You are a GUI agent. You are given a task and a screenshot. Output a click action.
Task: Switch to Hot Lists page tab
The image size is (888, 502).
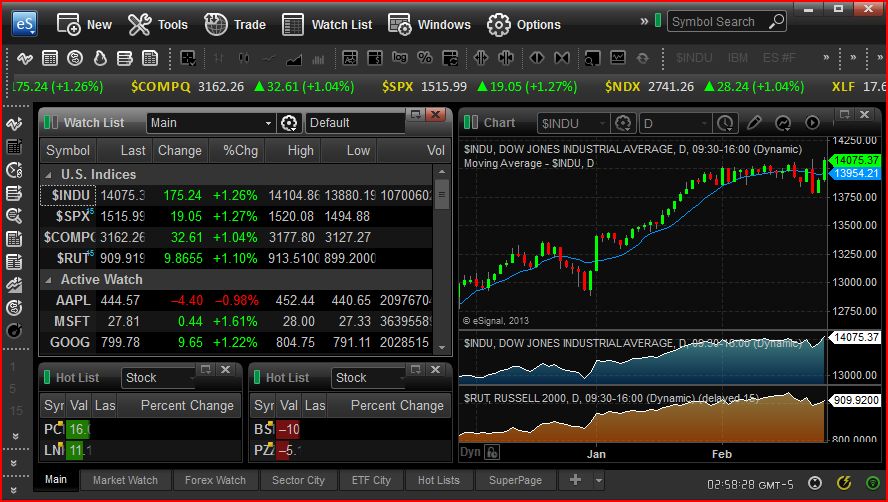[x=439, y=480]
